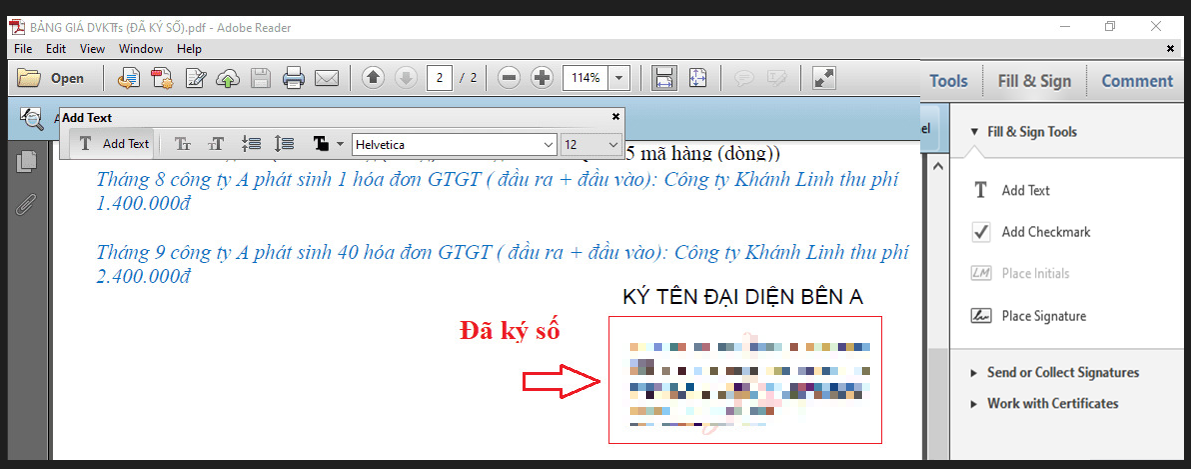Toggle the fit width scrolling mode

click(x=663, y=78)
